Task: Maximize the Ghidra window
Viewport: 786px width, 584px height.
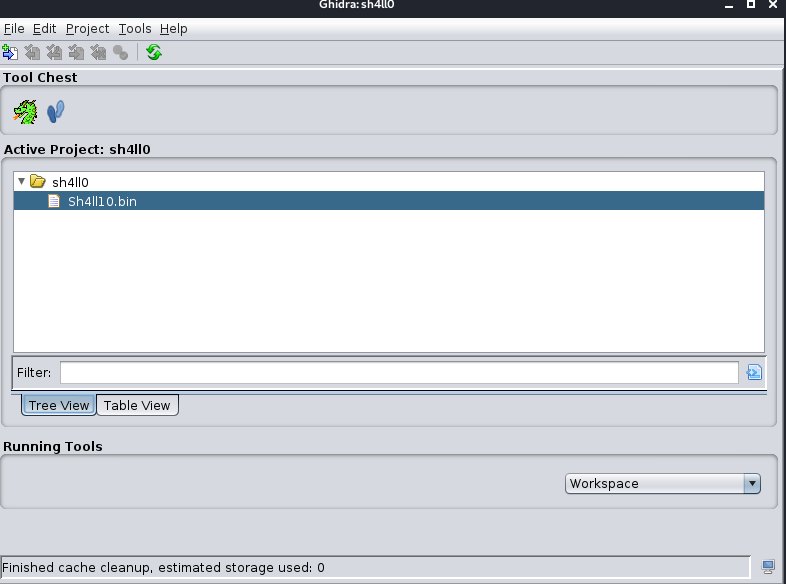Action: (x=751, y=5)
